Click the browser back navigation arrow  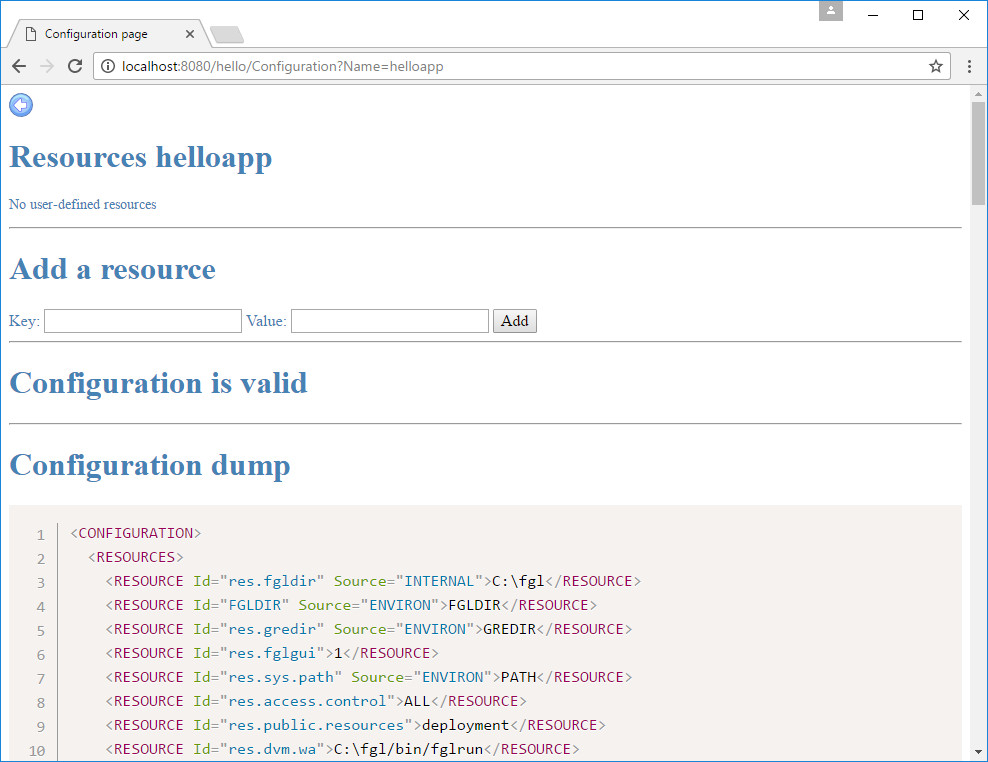tap(18, 66)
